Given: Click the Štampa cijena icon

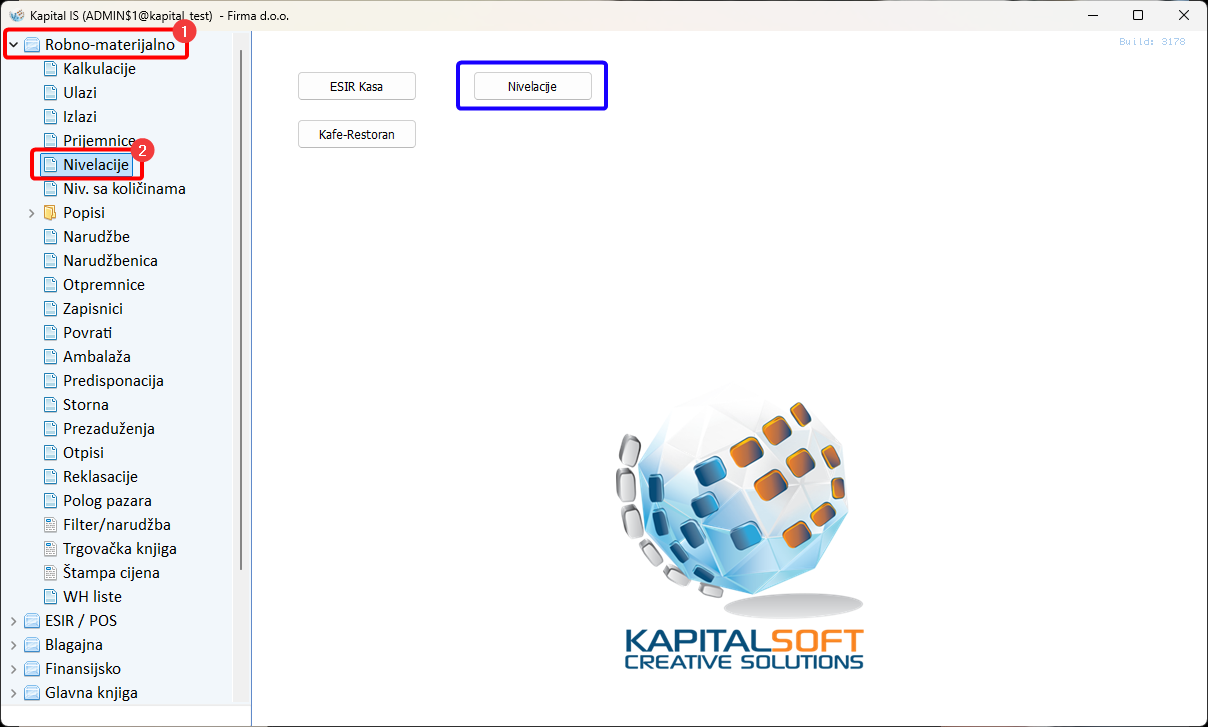Looking at the screenshot, I should (51, 573).
